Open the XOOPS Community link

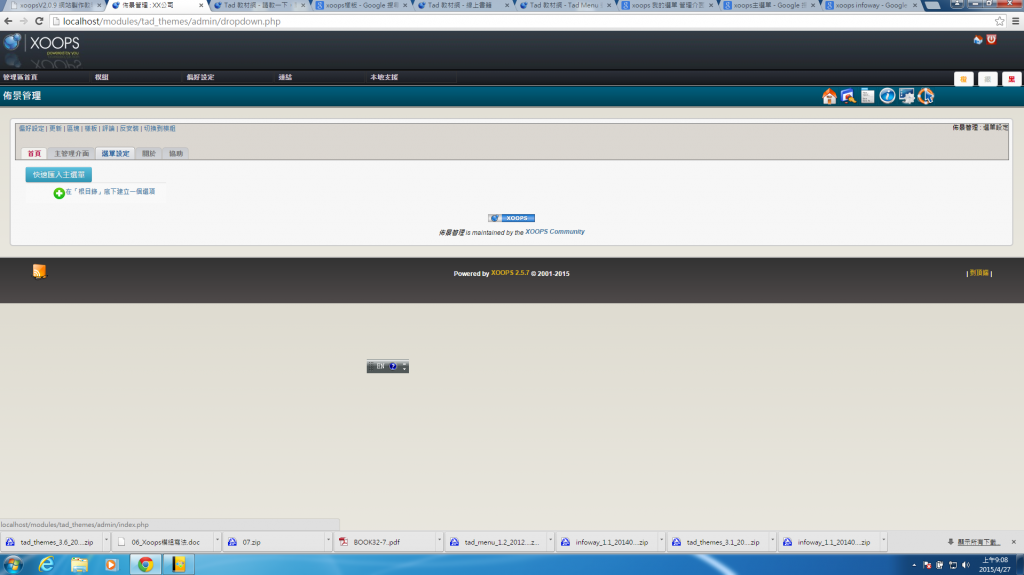pos(555,232)
